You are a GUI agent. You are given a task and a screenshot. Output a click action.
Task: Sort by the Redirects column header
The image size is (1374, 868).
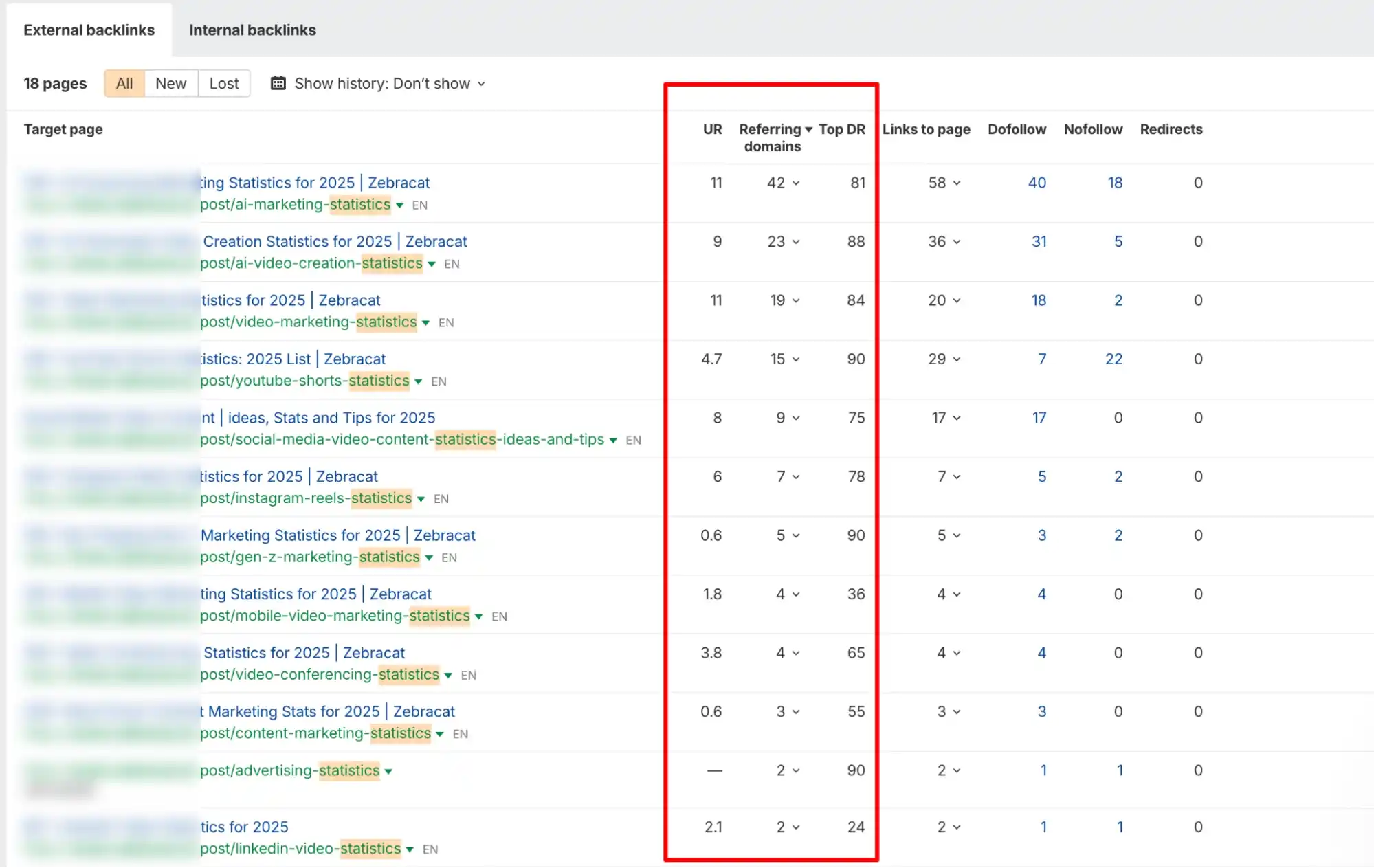(x=1171, y=129)
